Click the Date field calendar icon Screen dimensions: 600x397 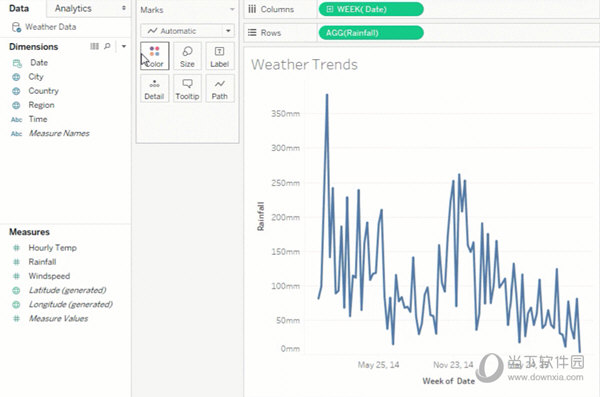tap(17, 63)
